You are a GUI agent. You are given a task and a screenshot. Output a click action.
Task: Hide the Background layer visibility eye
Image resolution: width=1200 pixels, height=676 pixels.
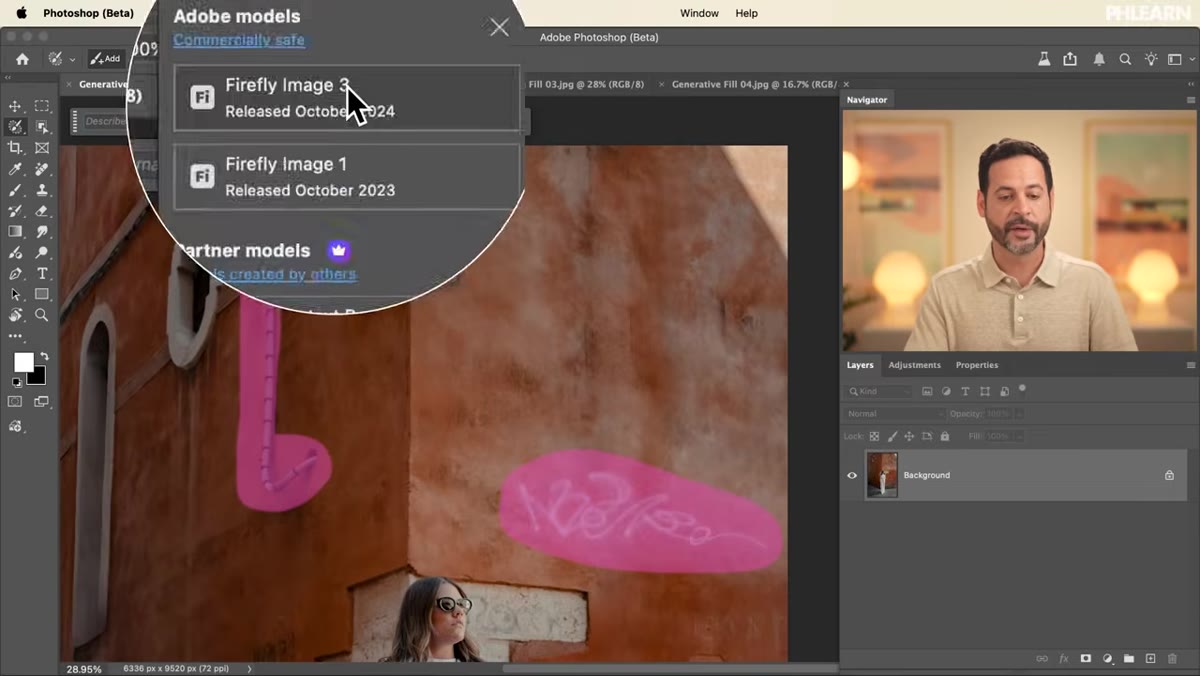pos(852,475)
